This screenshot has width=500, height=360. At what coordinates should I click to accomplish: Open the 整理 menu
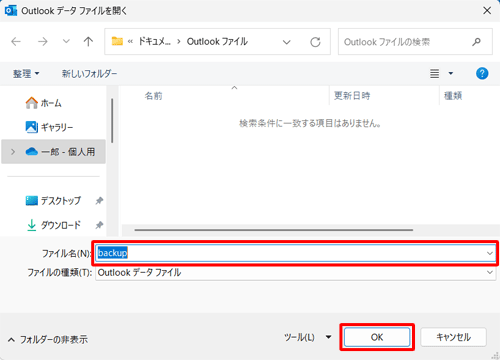tap(26, 74)
